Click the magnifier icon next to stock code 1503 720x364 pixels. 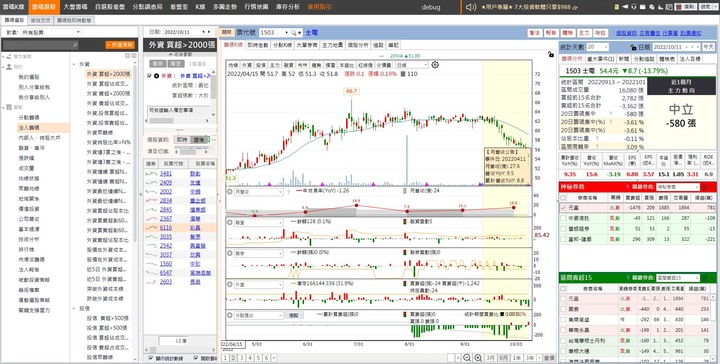293,33
